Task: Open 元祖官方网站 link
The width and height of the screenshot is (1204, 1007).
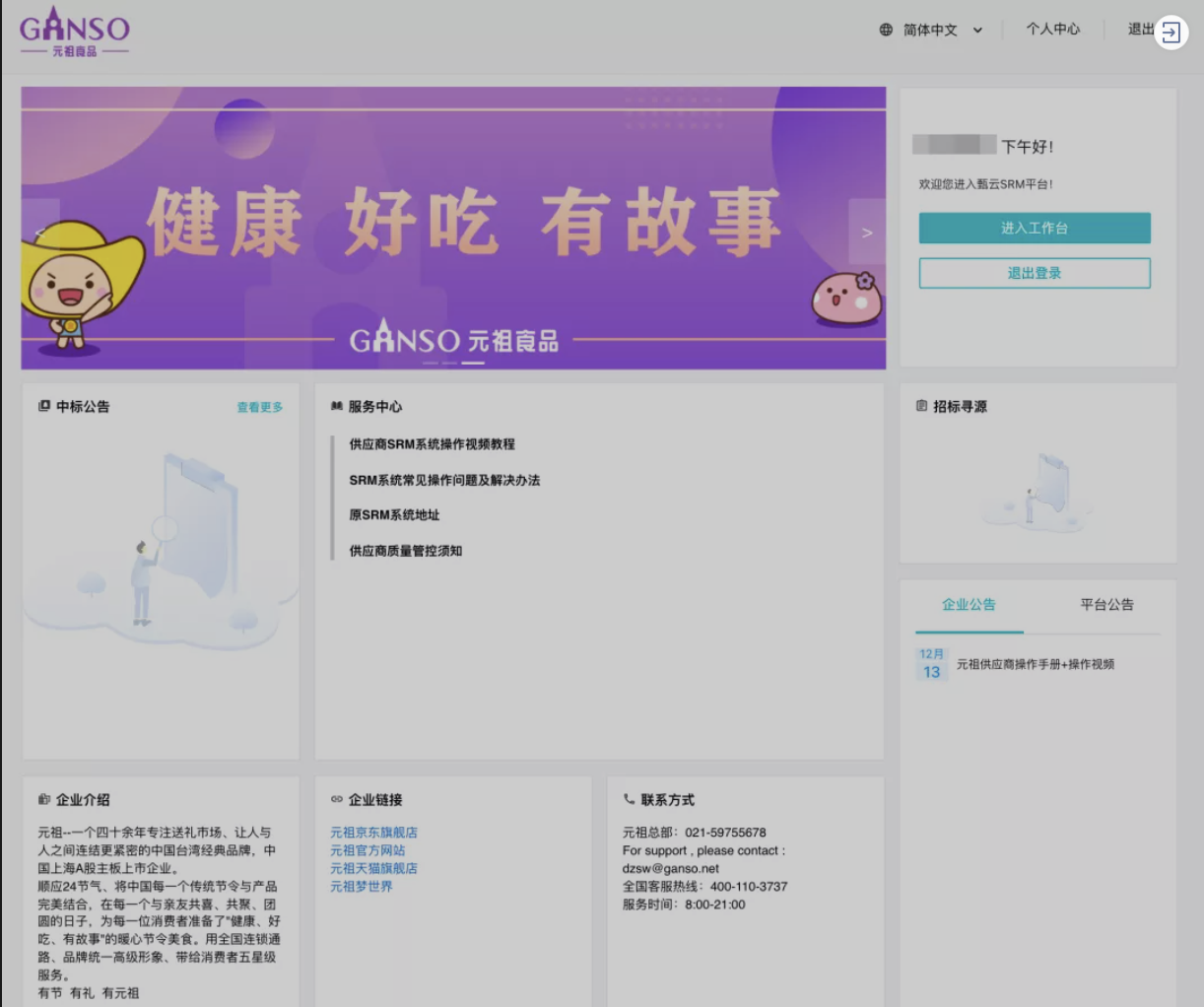Action: point(368,850)
